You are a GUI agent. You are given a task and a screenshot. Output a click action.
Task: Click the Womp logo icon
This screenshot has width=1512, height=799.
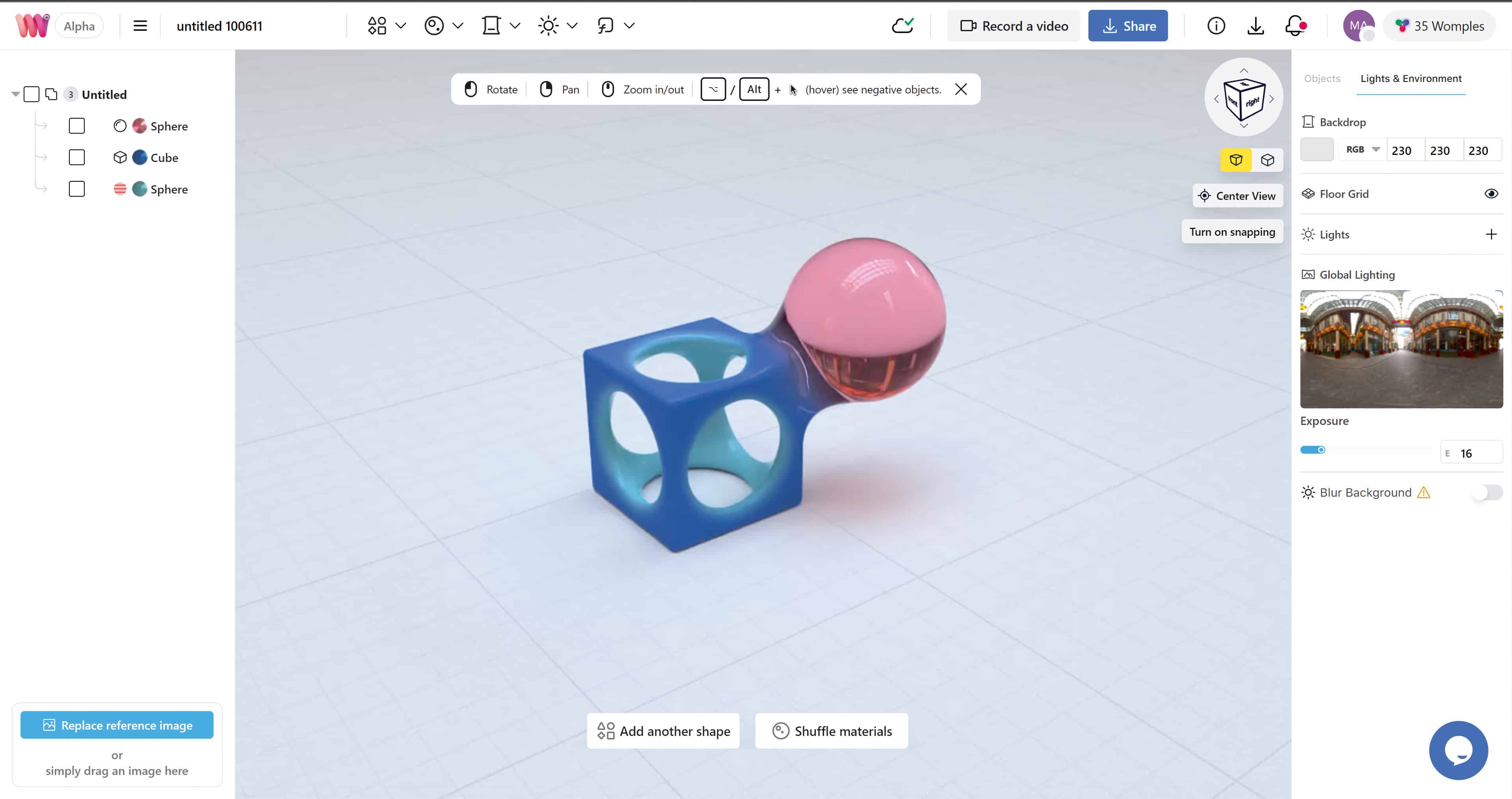[x=33, y=25]
